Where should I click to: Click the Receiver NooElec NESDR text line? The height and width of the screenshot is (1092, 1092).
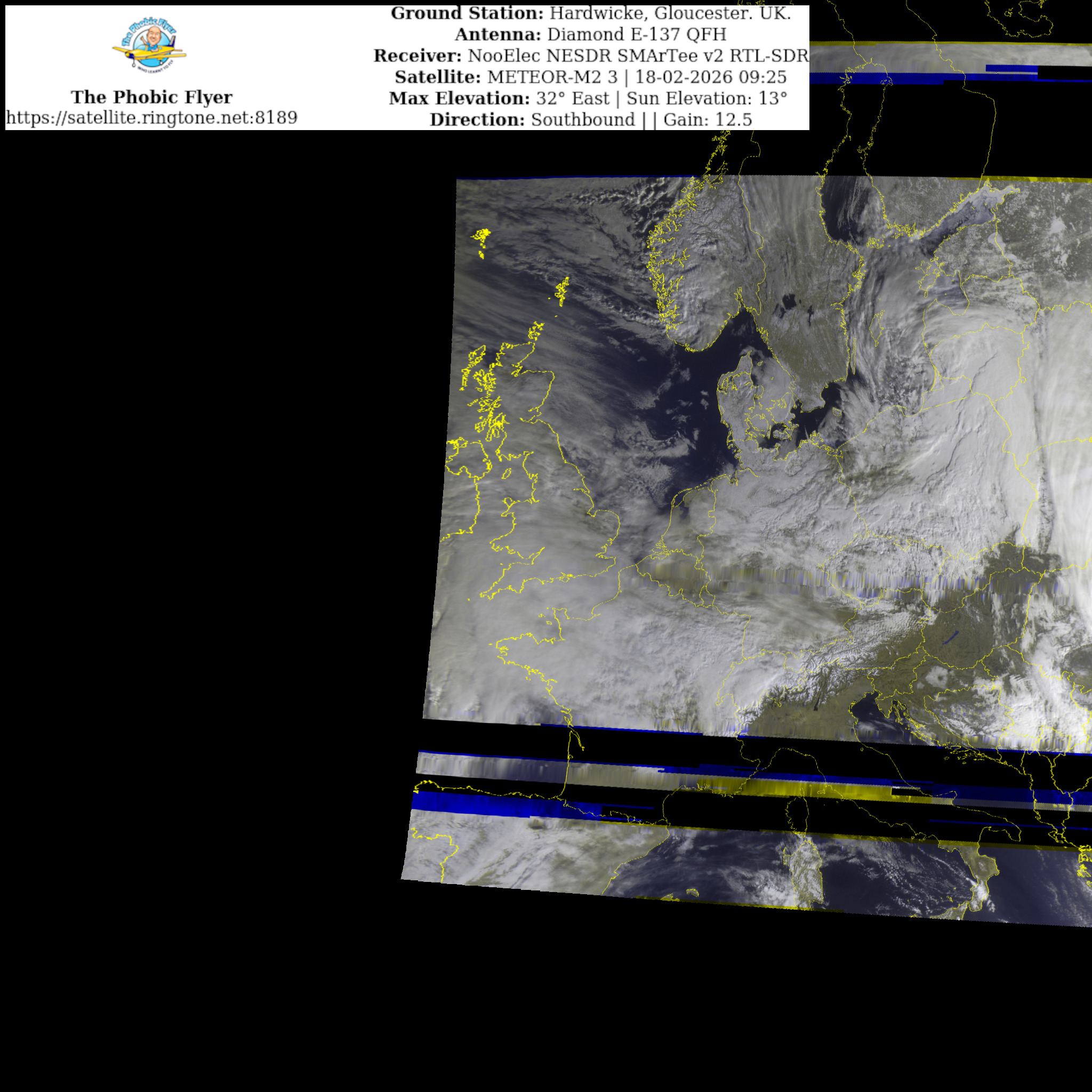[x=591, y=56]
